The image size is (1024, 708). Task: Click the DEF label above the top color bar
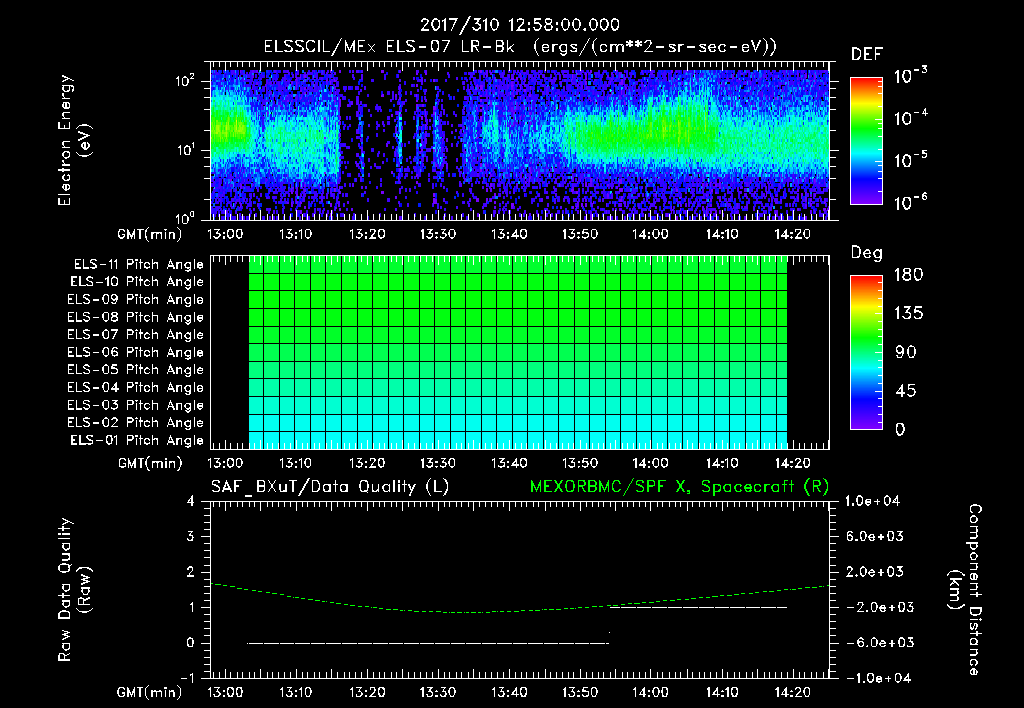(867, 54)
